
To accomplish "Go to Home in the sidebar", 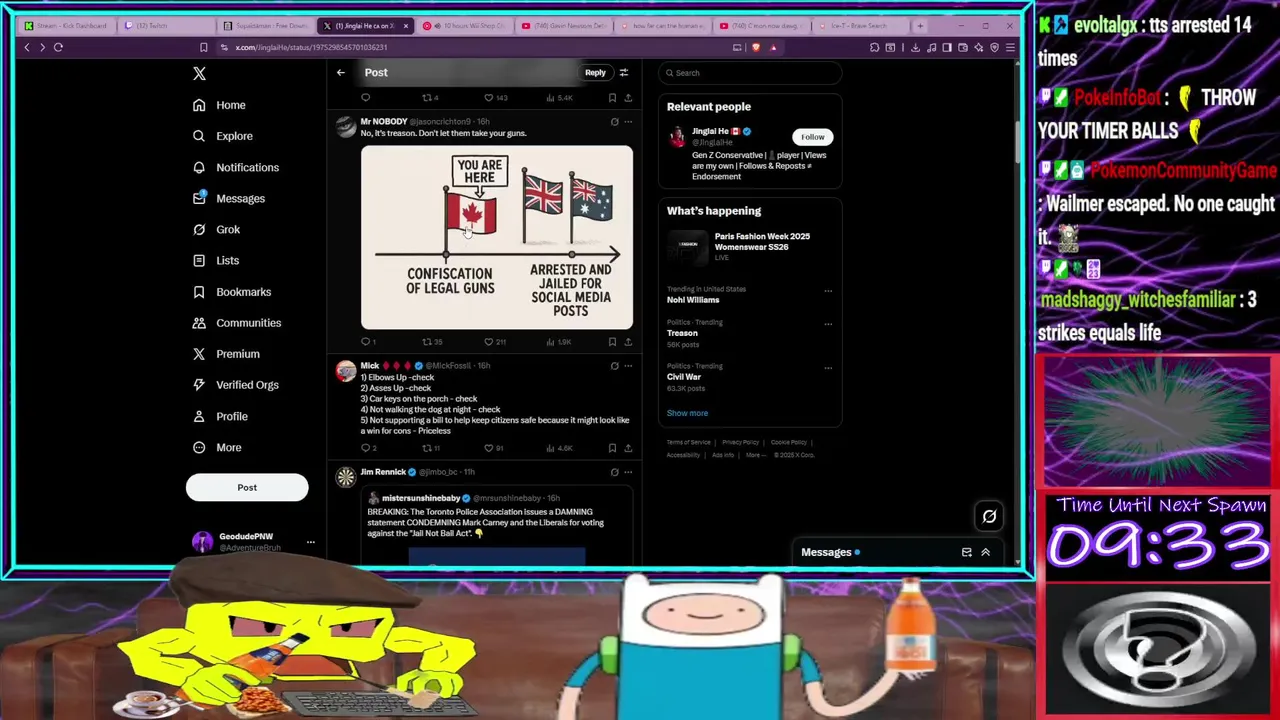I will 219,105.
